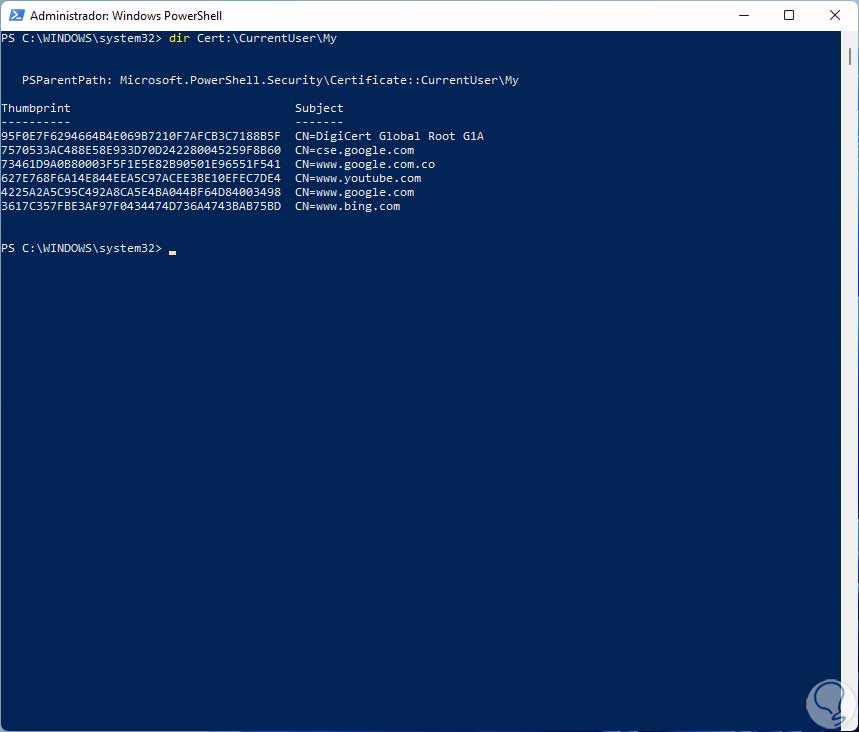Click the first prompt 'PS C:\WINDOWS\system32>'
This screenshot has width=859, height=732.
[82, 38]
